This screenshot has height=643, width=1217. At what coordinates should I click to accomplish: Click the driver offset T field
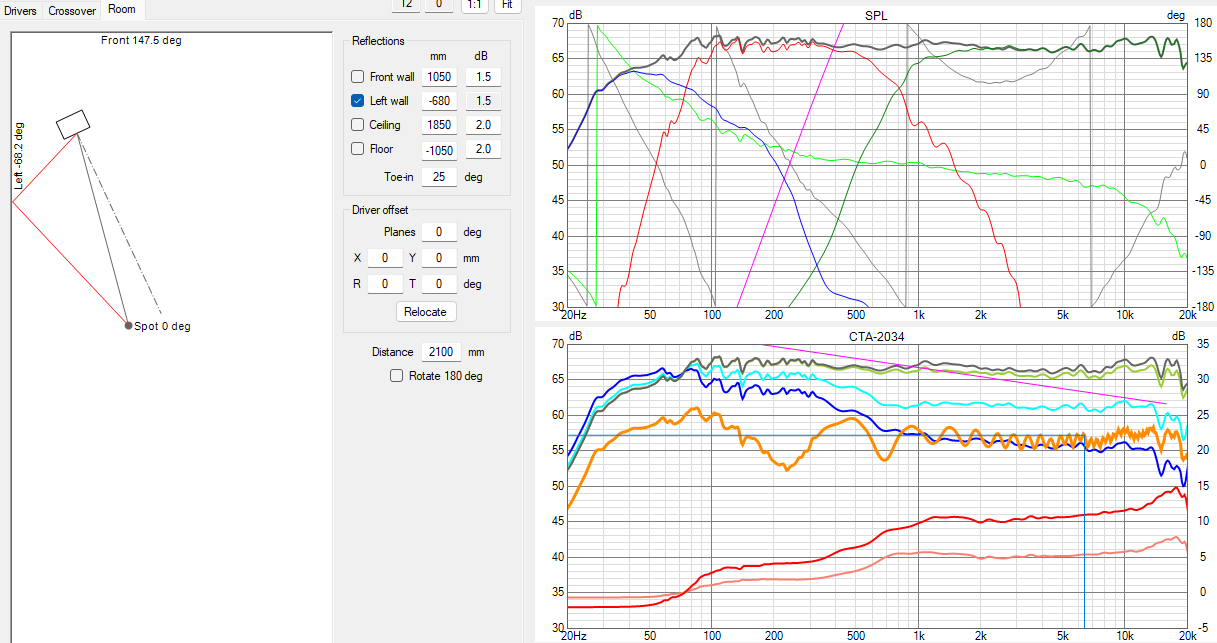[x=439, y=284]
